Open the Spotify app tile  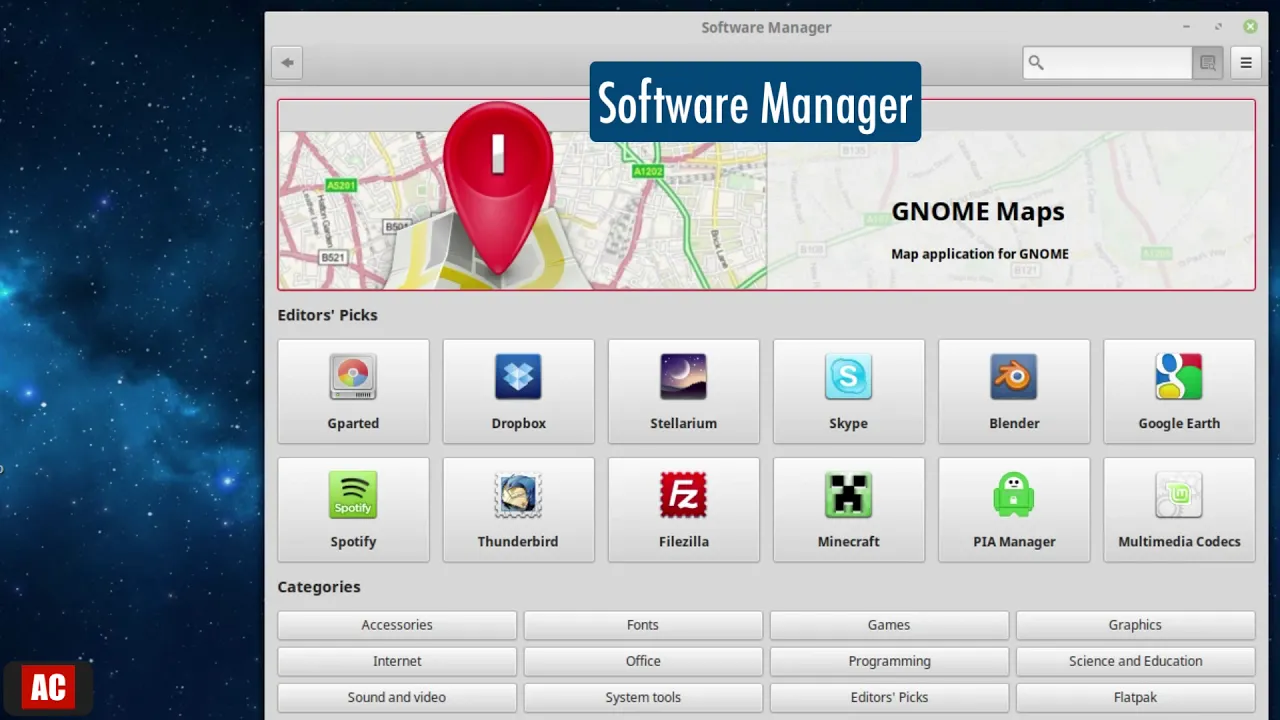[x=353, y=509]
